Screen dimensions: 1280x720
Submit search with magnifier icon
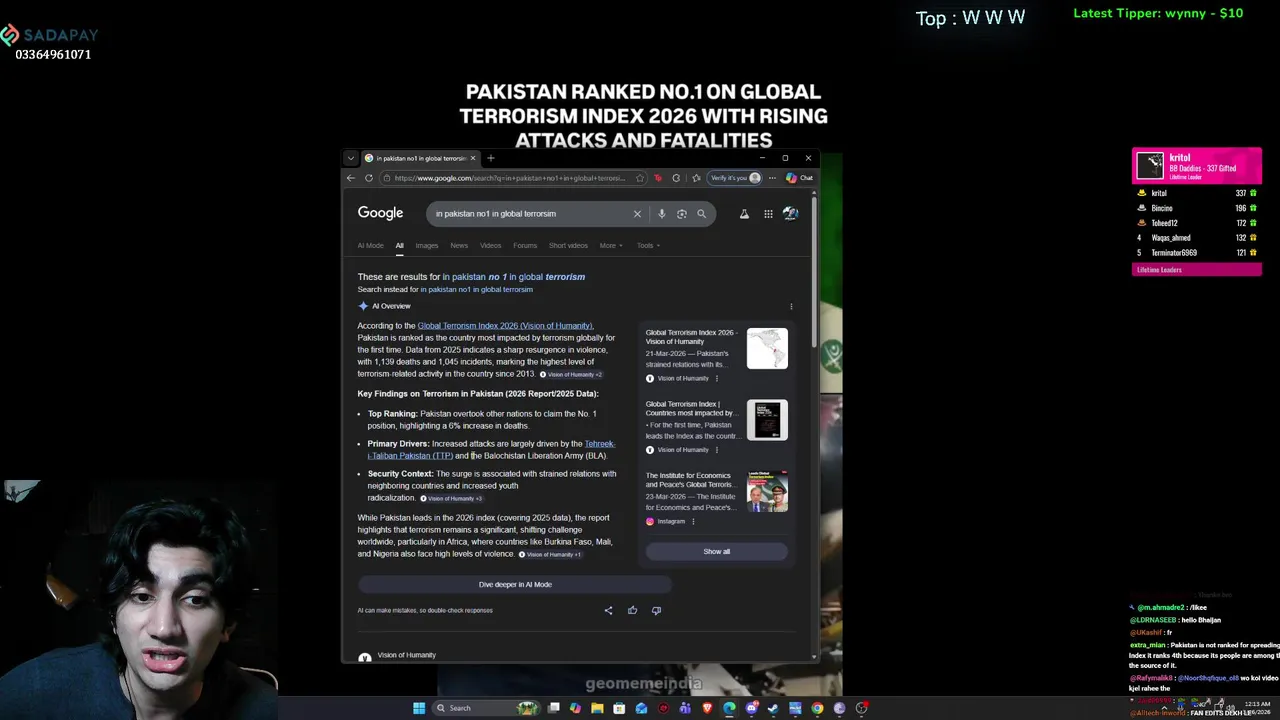coord(701,213)
